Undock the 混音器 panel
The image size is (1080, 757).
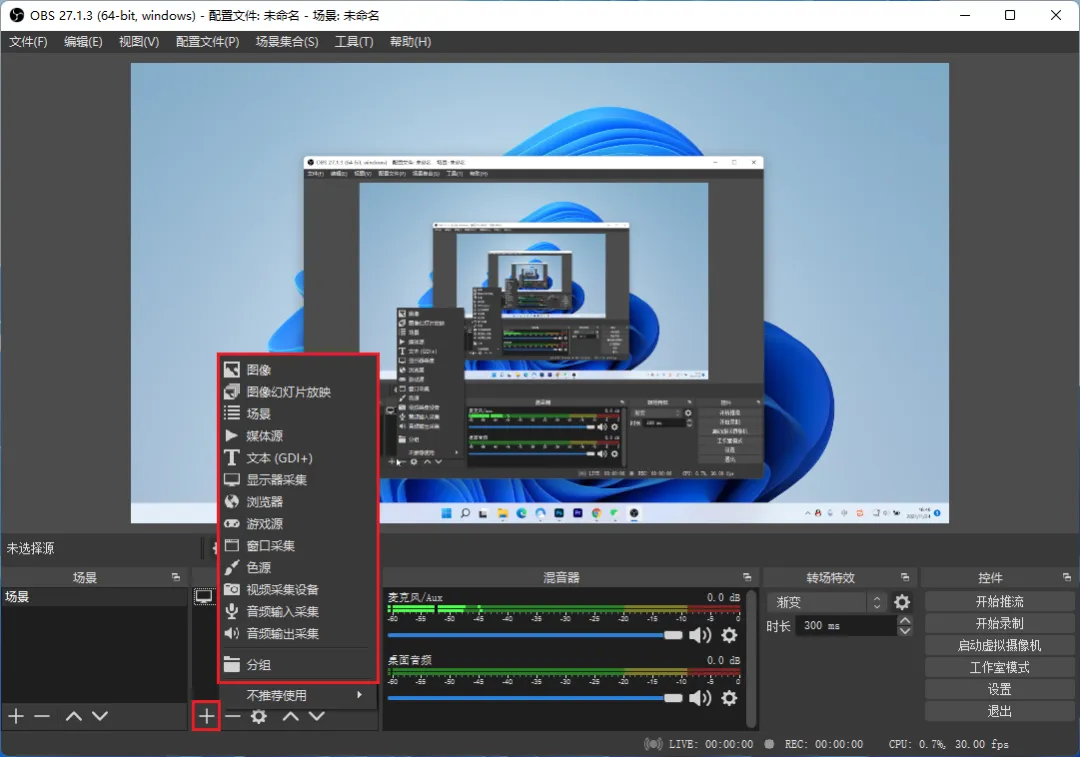tap(747, 577)
